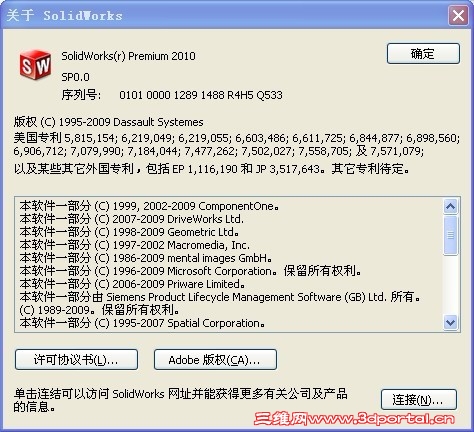
Task: Open the 许可协议书(L)... license agreement
Action: tap(76, 360)
